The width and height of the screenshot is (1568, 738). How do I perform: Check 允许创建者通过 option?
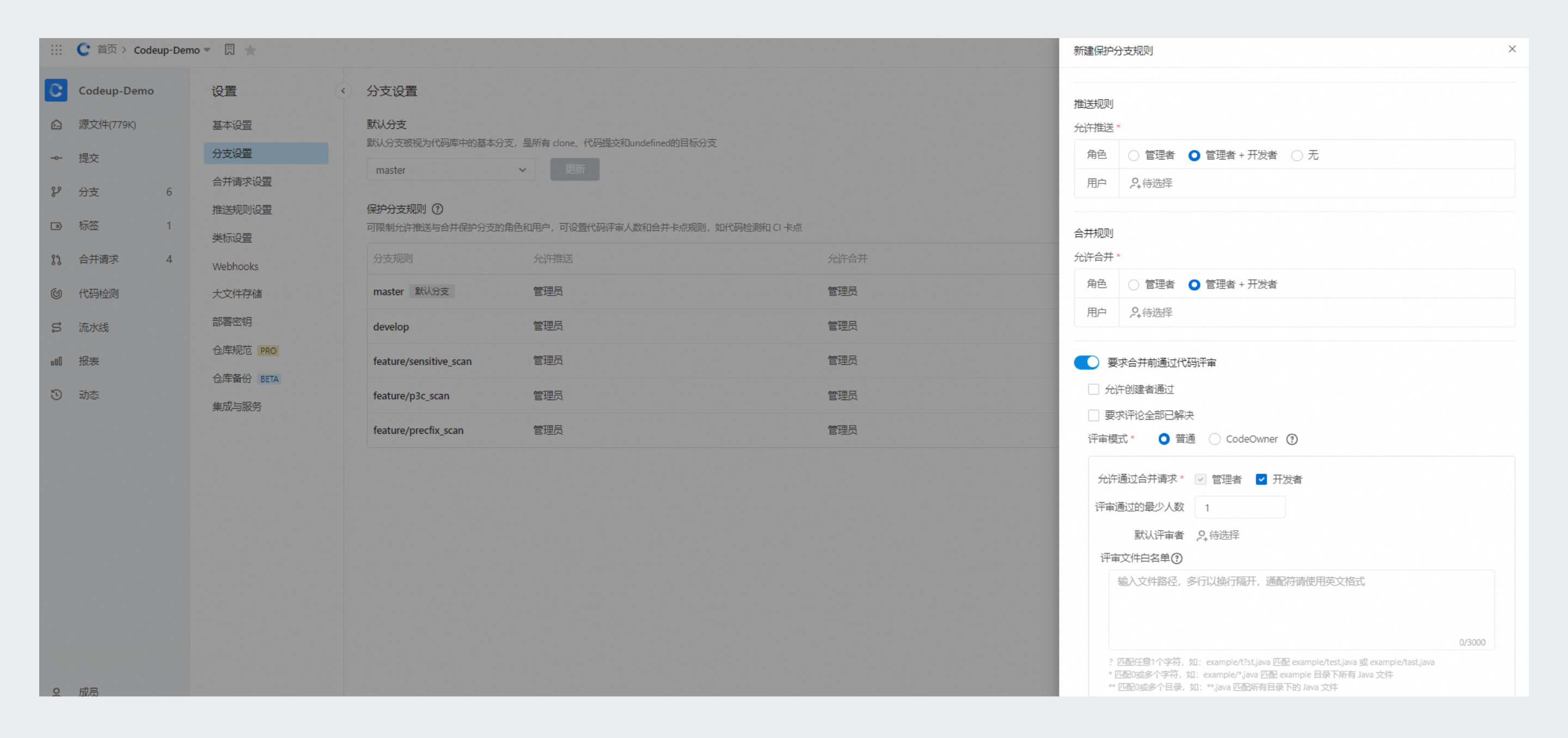(1093, 389)
